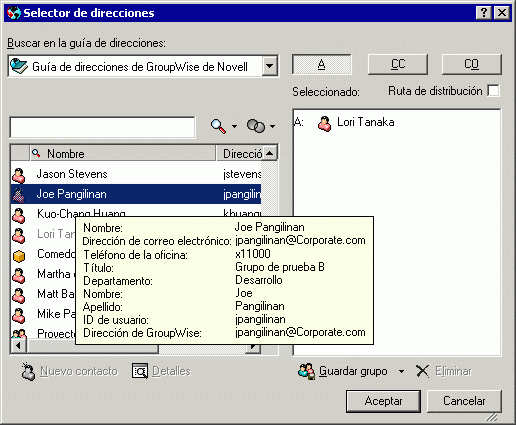Screen dimensions: 516x425
Task: Click the name search input field
Action: (102, 127)
